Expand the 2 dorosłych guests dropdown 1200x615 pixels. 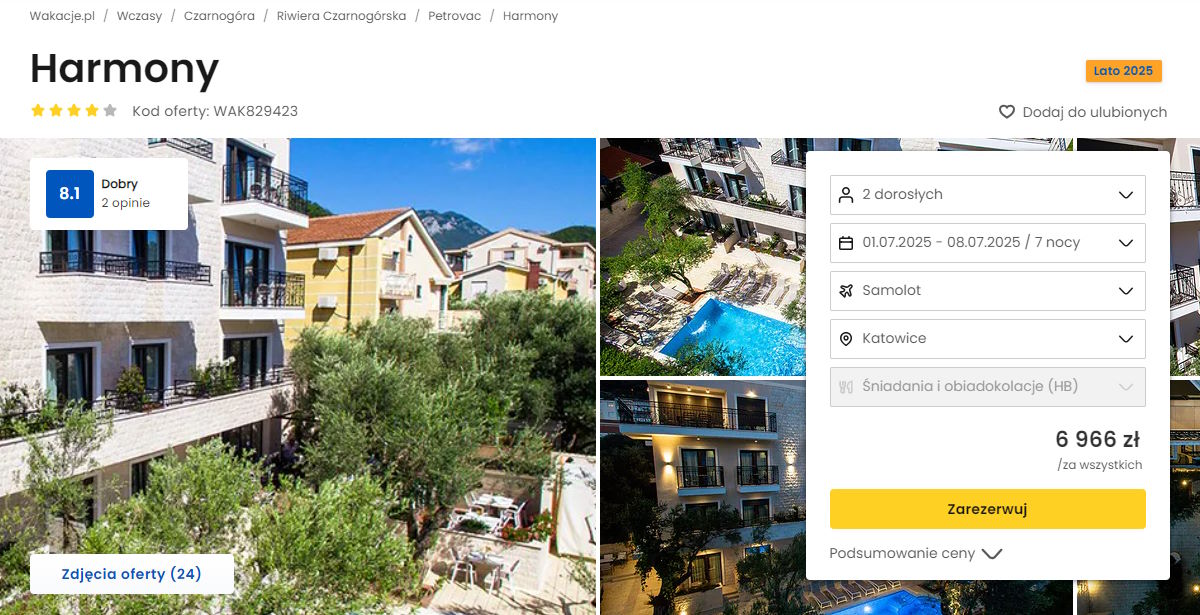988,194
